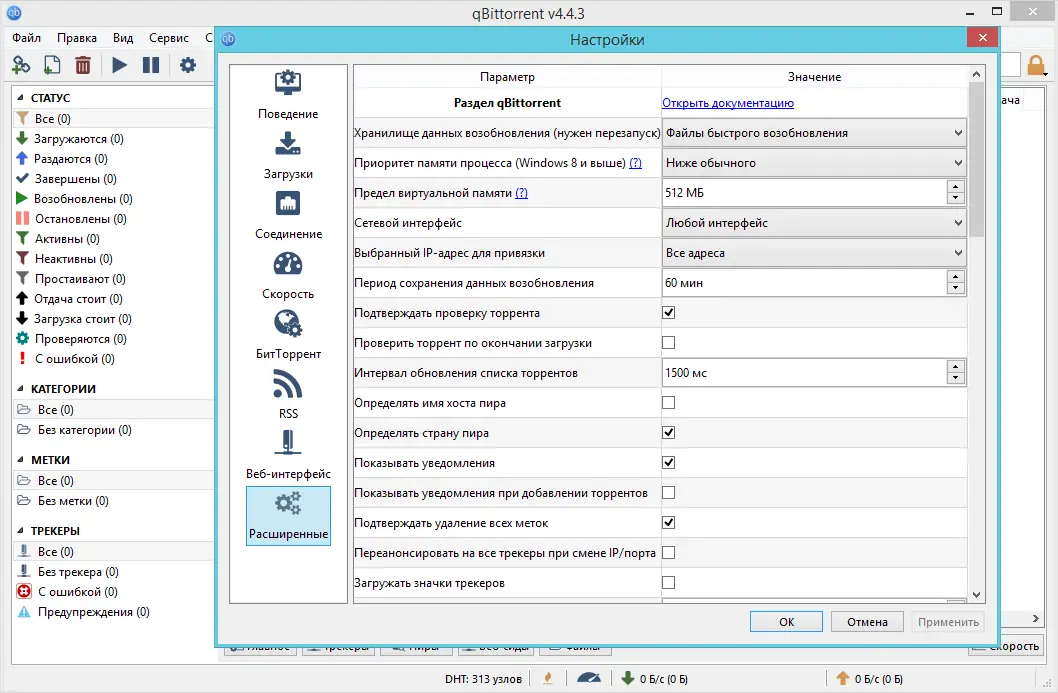Screen dimensions: 1058x693
Task: Click the Применить button
Action: (x=948, y=621)
